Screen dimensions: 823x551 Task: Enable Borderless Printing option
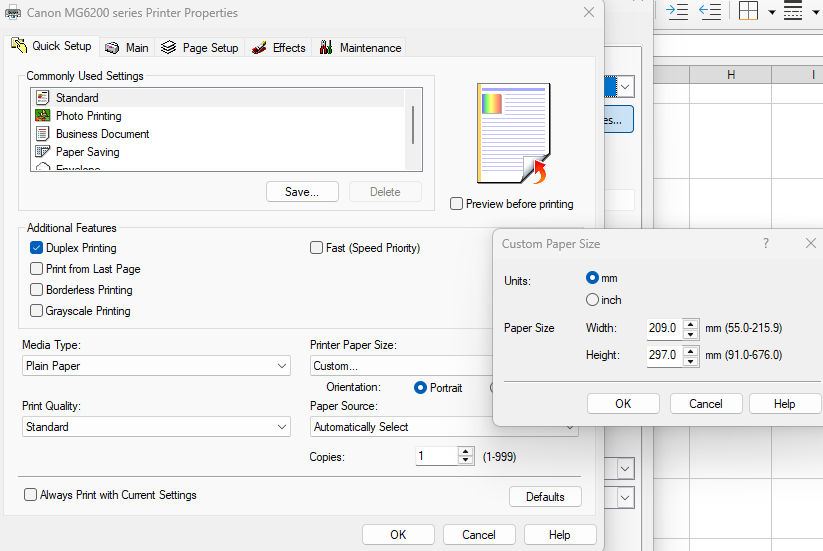(x=37, y=290)
